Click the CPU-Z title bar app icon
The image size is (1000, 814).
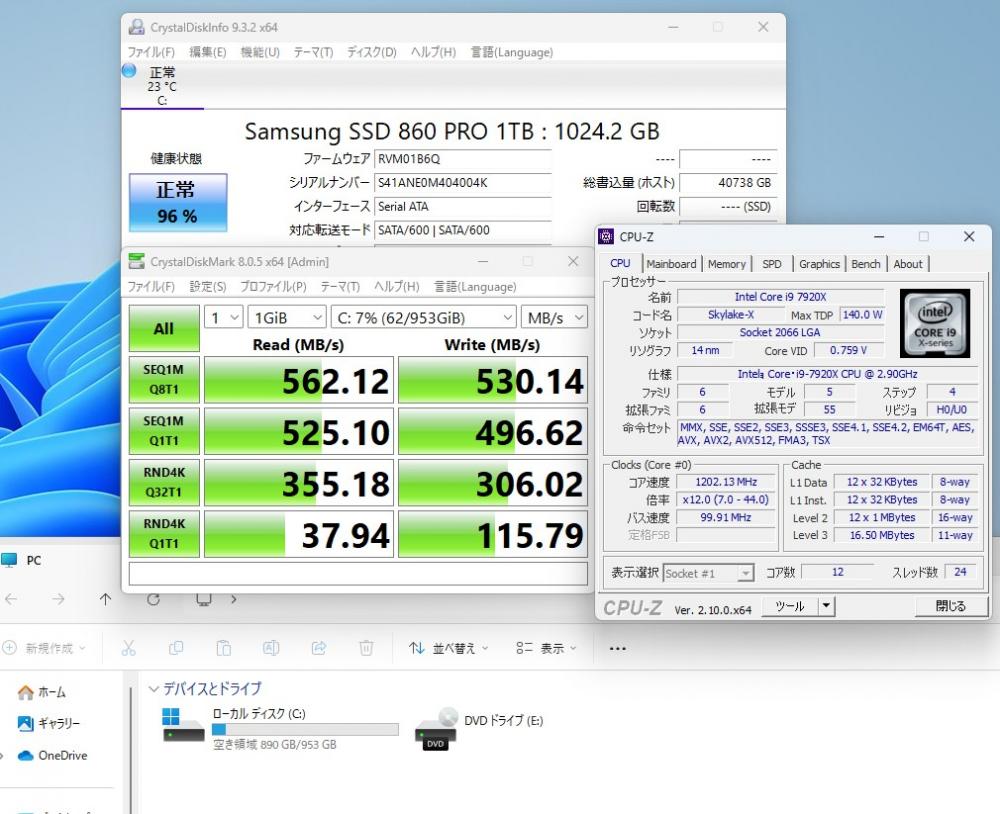click(x=606, y=237)
